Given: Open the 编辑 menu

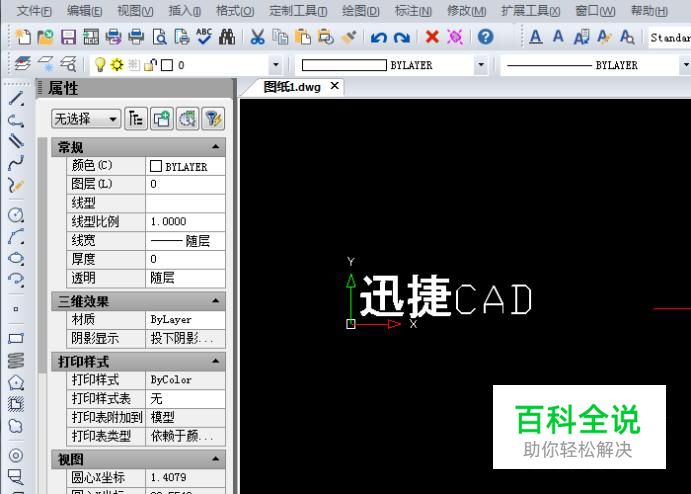Looking at the screenshot, I should pyautogui.click(x=85, y=11).
